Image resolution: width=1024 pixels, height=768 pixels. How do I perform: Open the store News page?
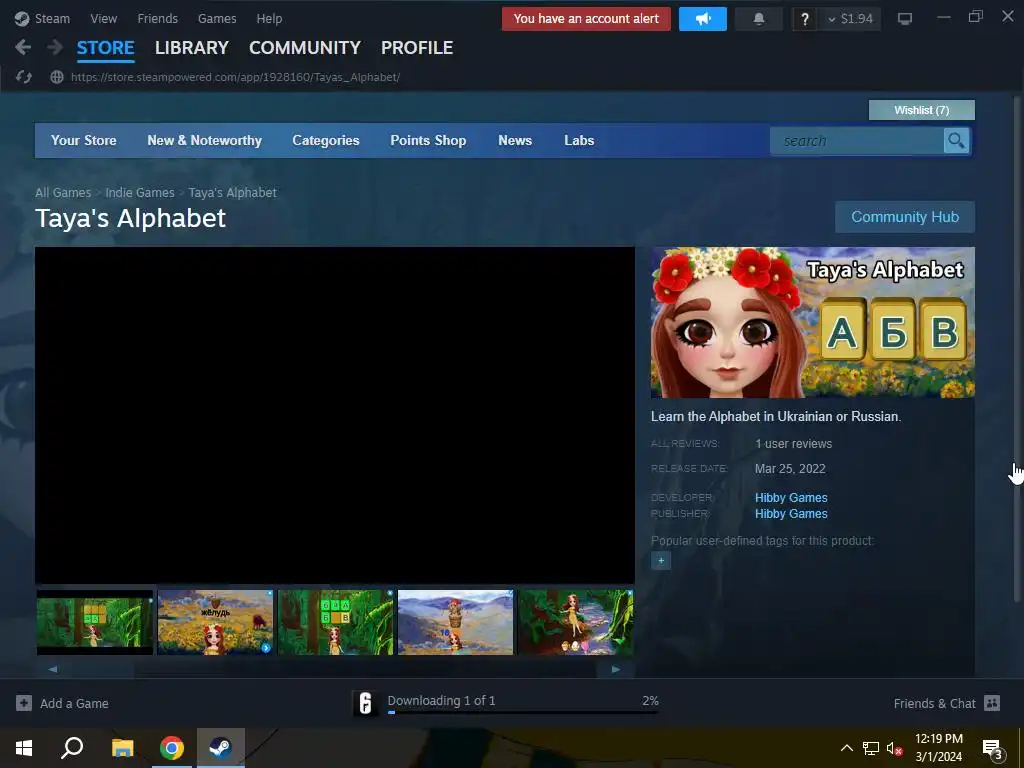click(515, 140)
